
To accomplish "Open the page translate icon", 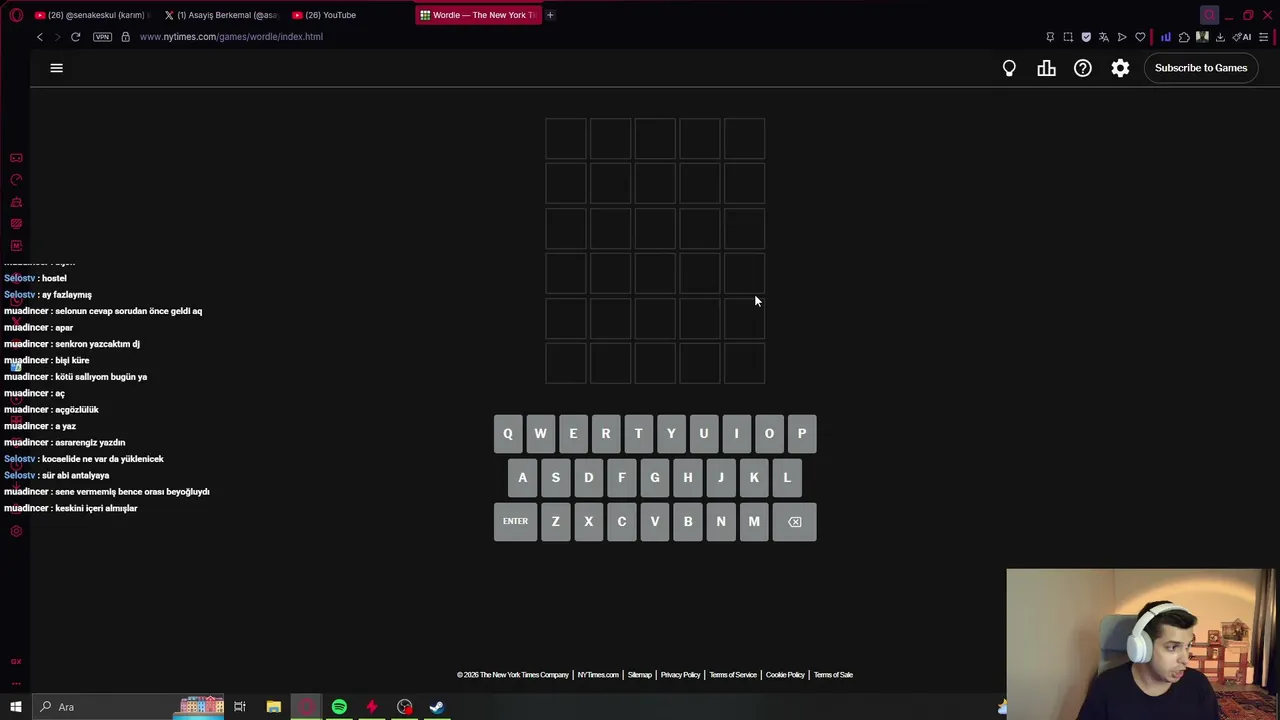I will pos(1104,37).
